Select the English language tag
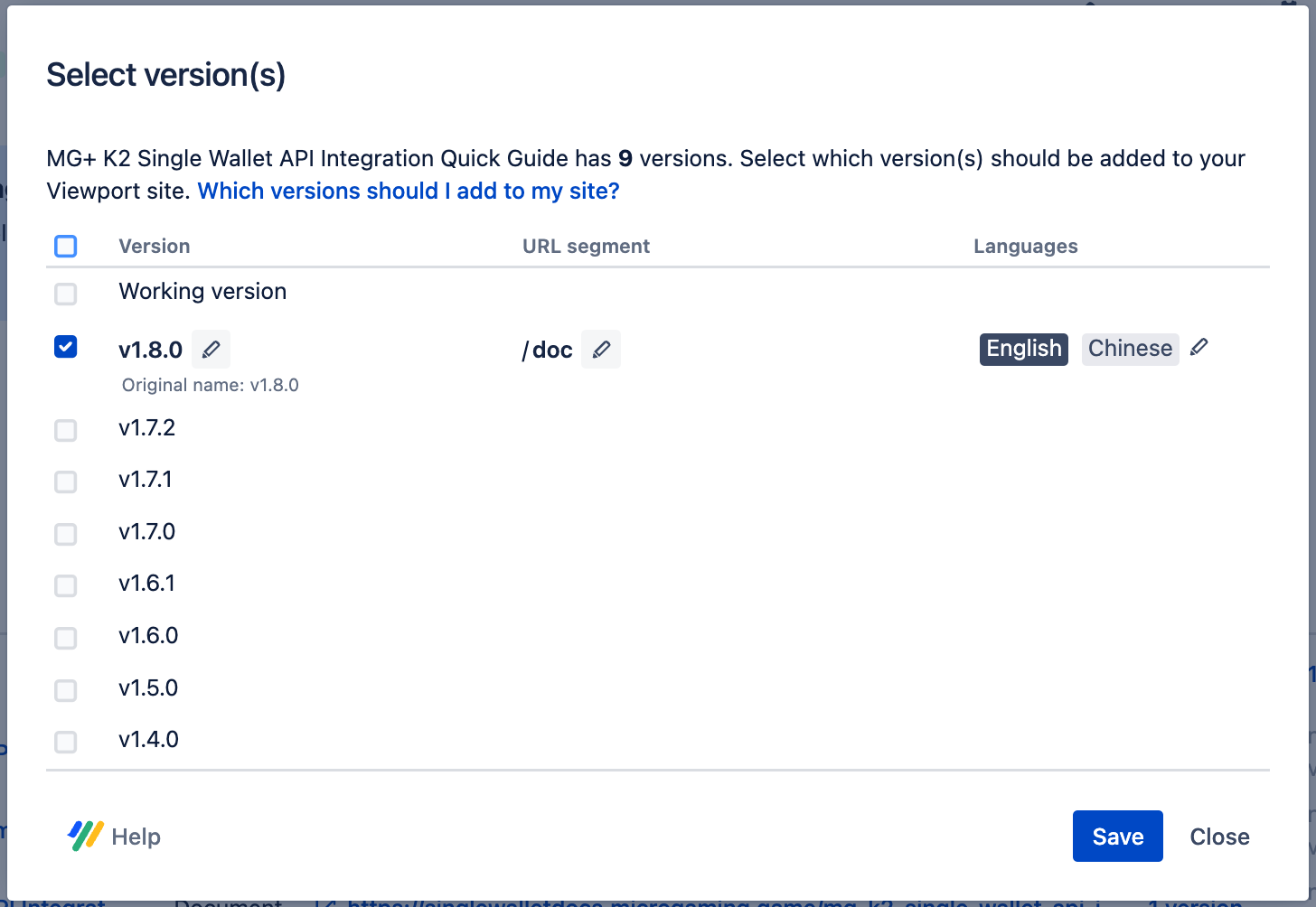This screenshot has width=1316, height=907. pos(1023,349)
